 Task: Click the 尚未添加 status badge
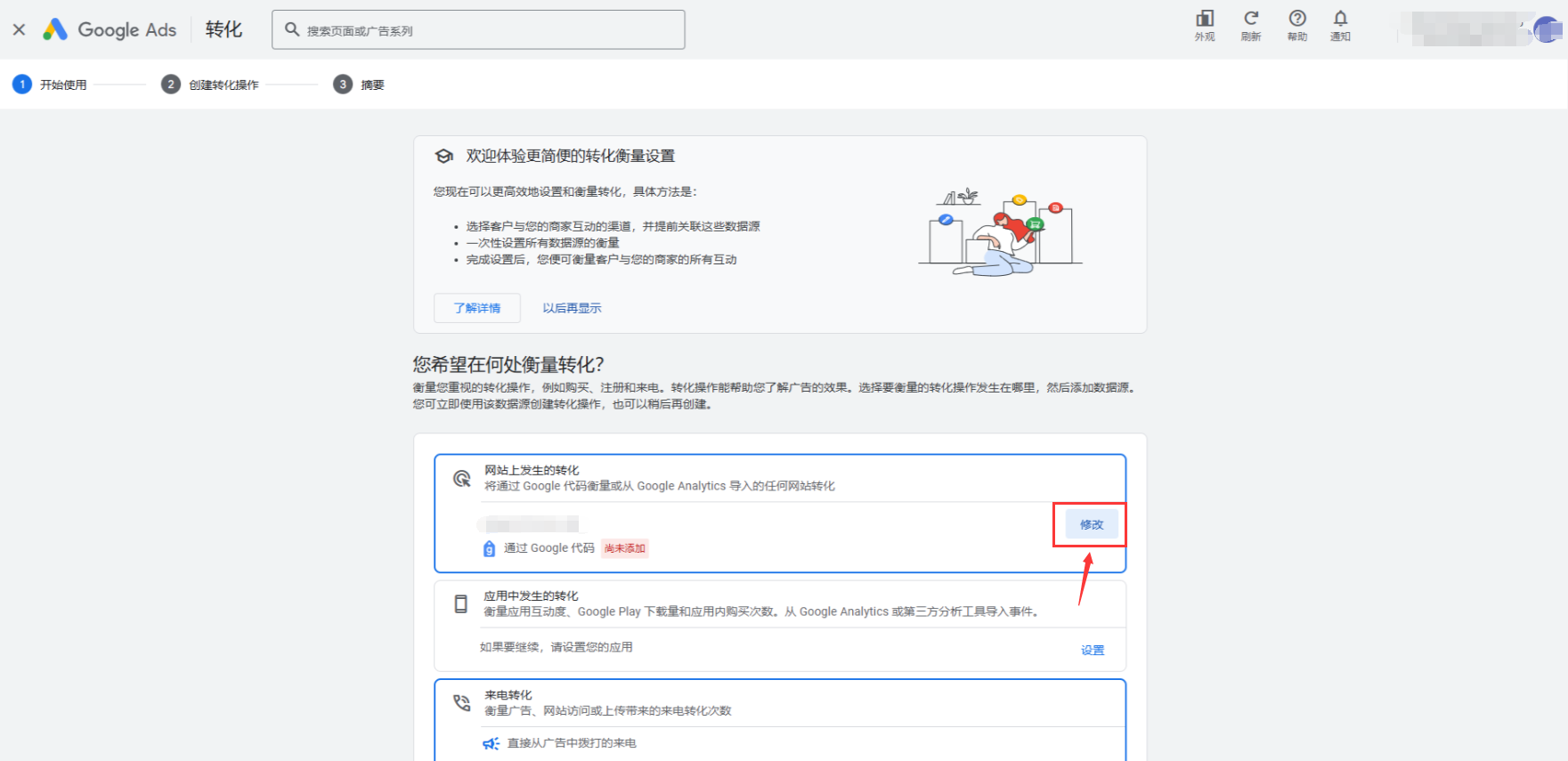pos(625,548)
